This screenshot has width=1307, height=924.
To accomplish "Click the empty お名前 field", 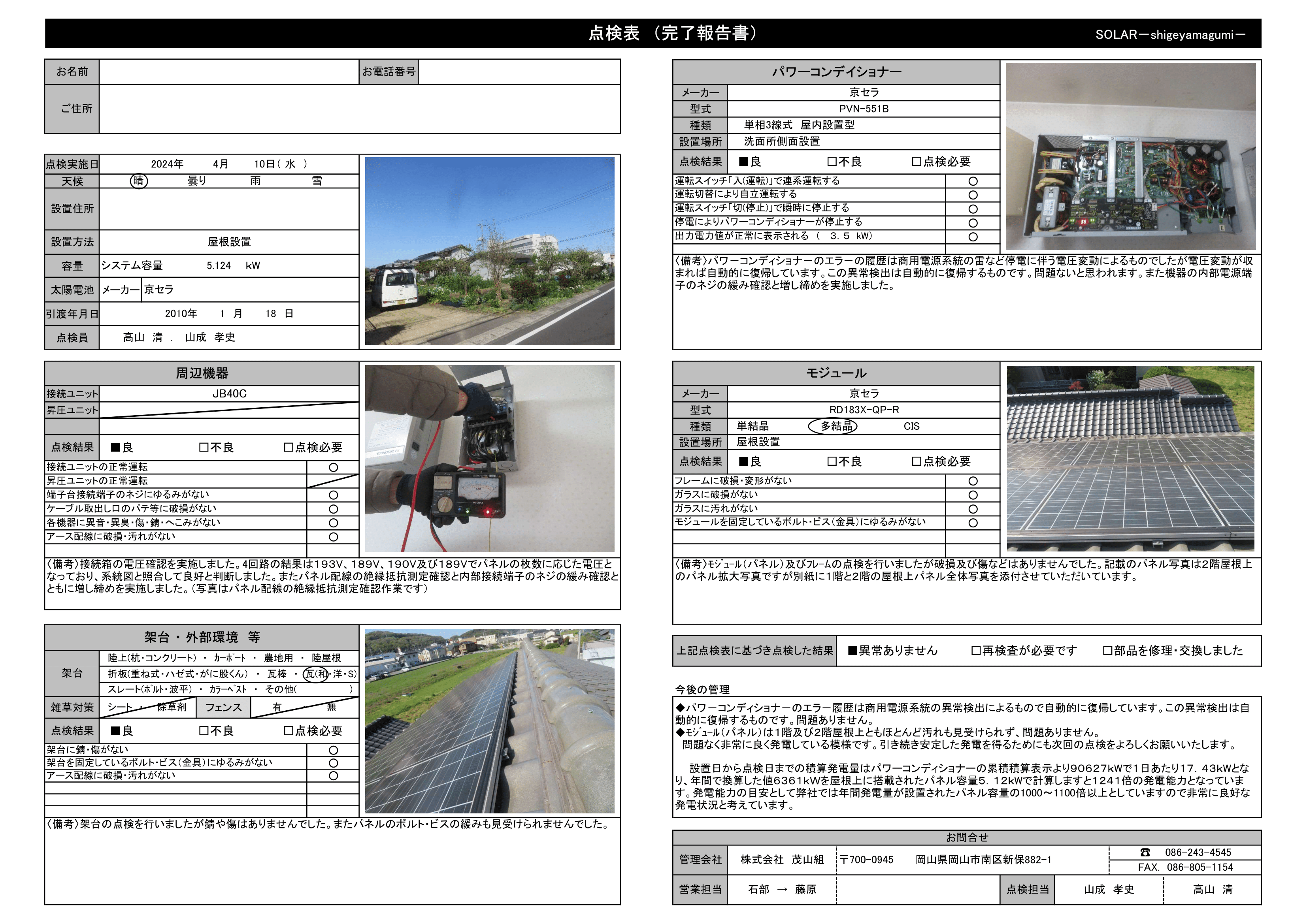I will point(229,72).
